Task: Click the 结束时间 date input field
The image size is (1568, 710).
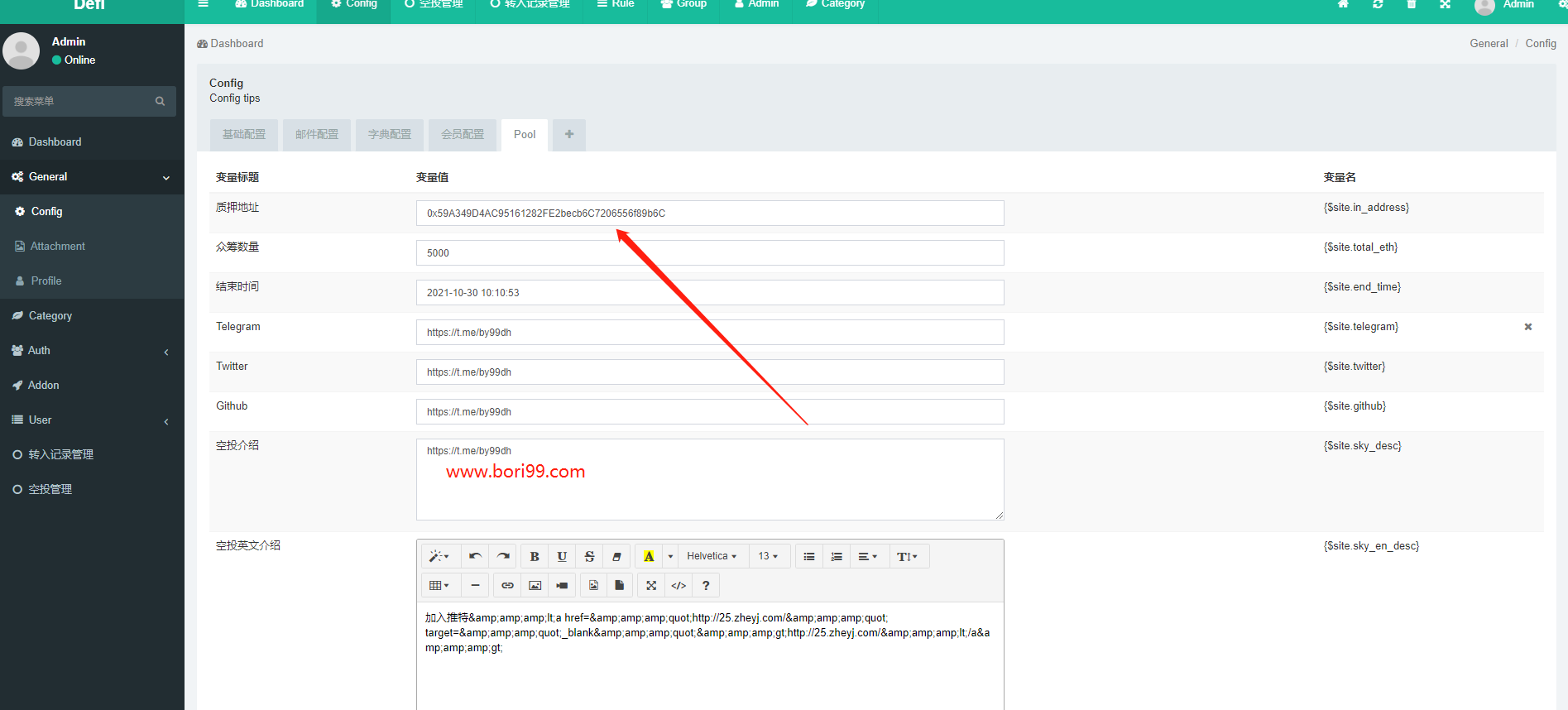Action: coord(710,292)
